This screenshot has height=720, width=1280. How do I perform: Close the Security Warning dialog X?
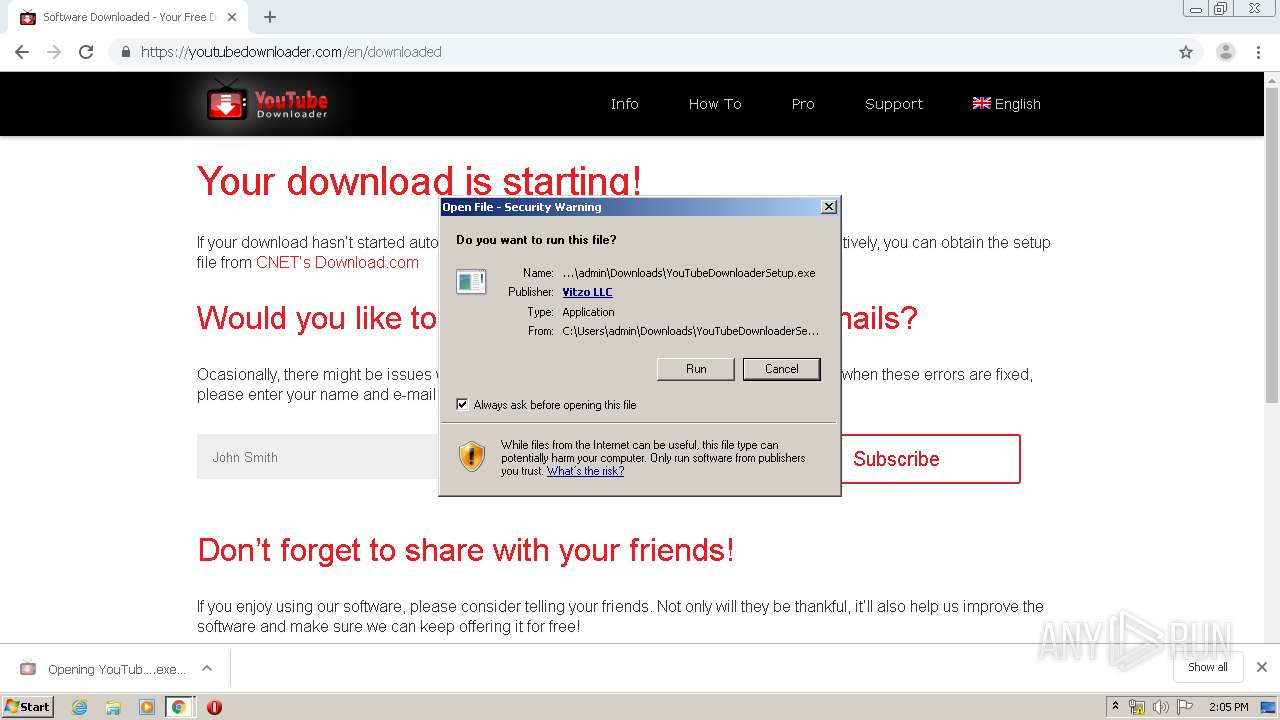click(828, 207)
